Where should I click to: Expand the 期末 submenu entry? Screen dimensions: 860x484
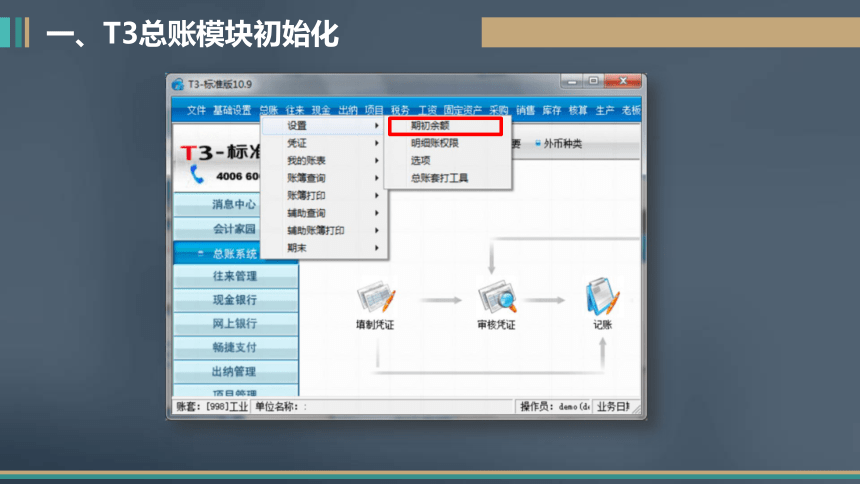[324, 248]
